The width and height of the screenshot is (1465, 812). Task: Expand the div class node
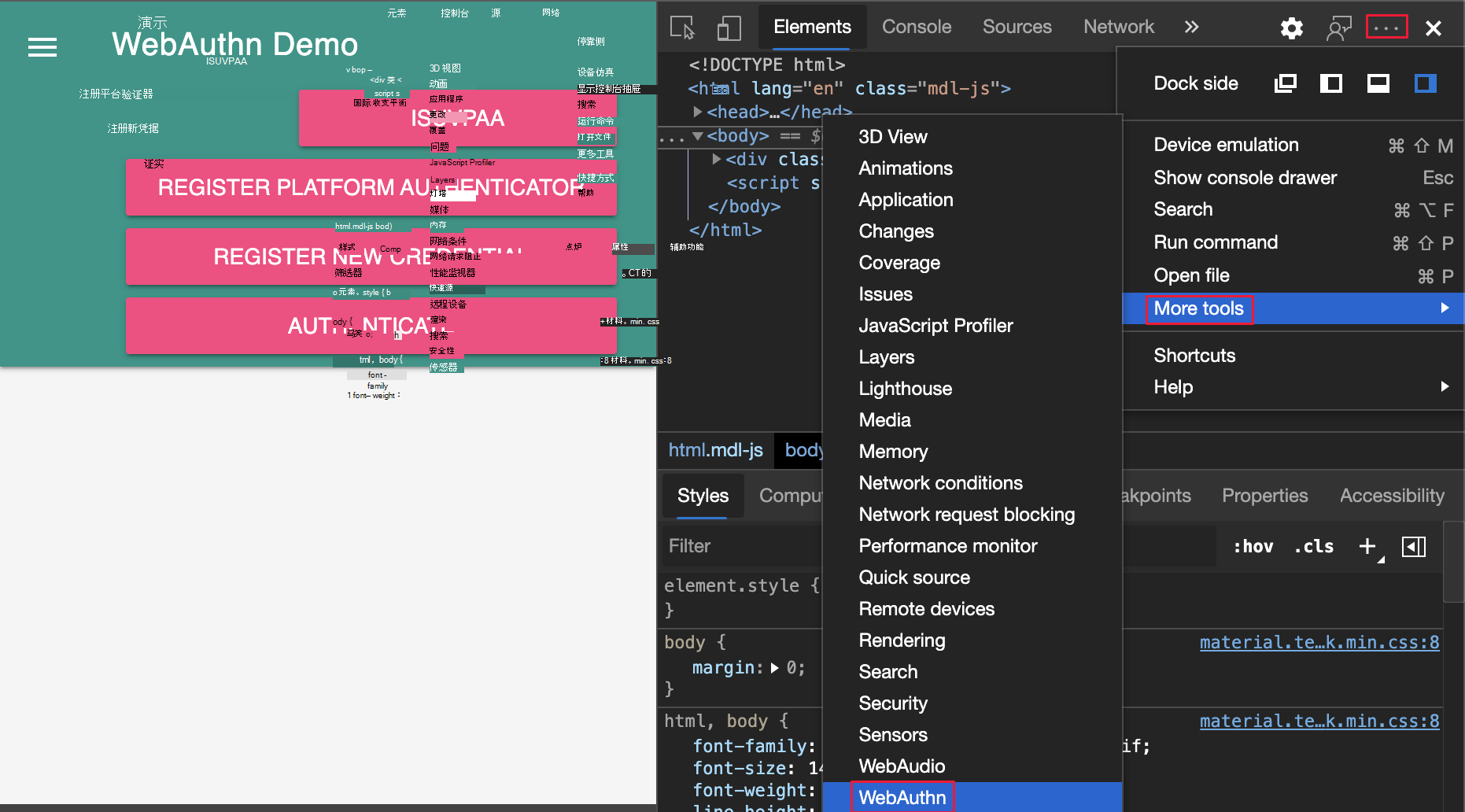point(716,159)
